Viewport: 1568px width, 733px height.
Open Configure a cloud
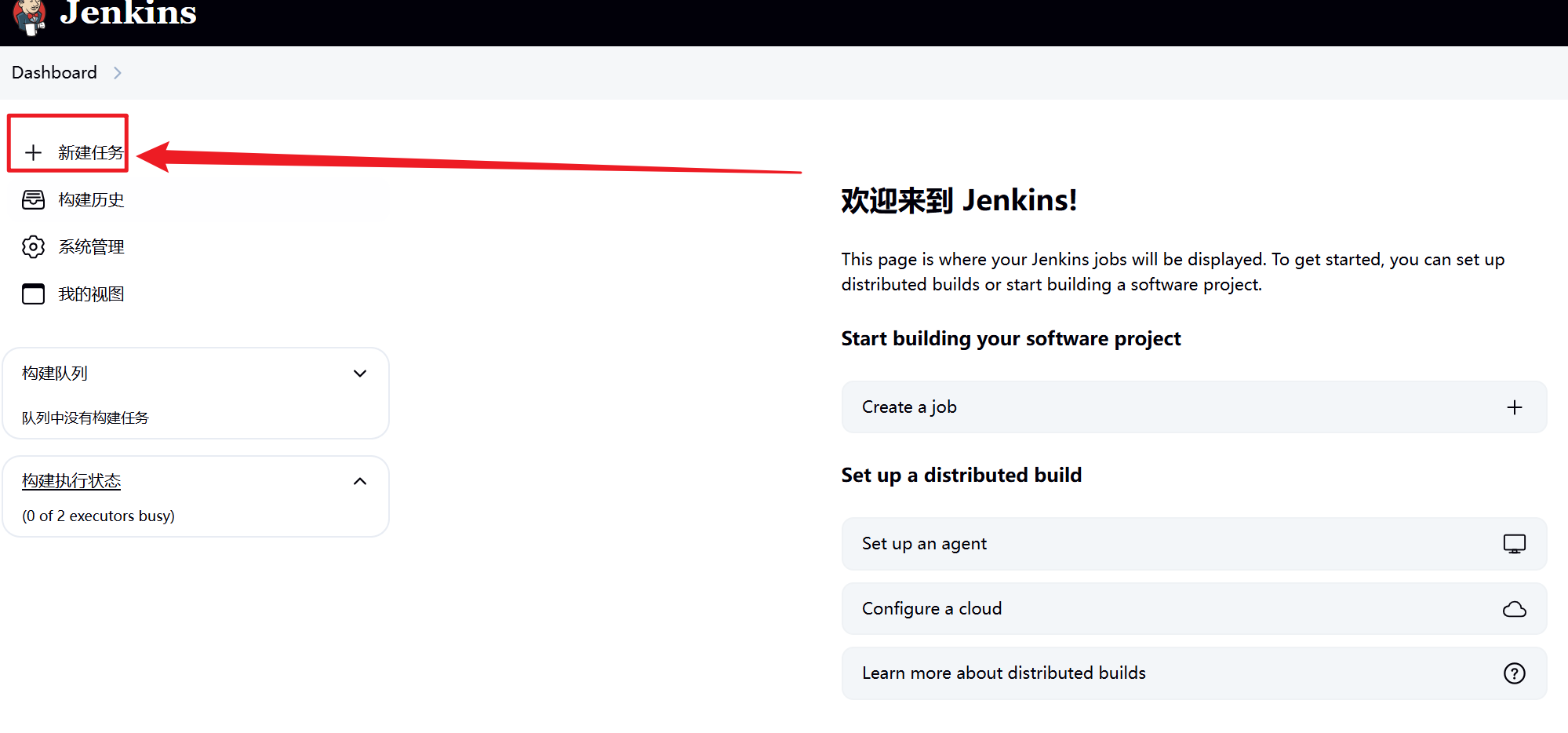point(1194,608)
